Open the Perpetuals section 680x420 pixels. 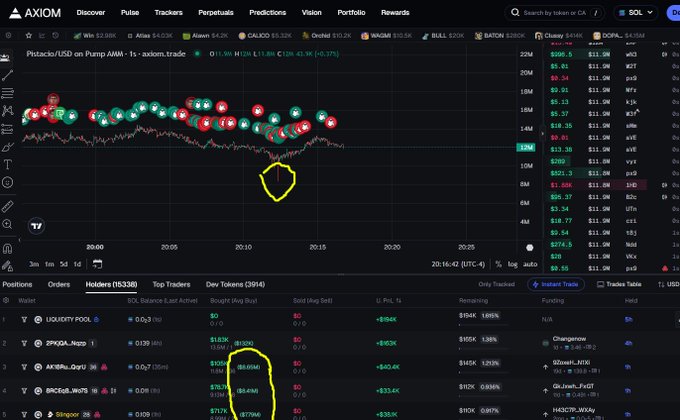216,13
